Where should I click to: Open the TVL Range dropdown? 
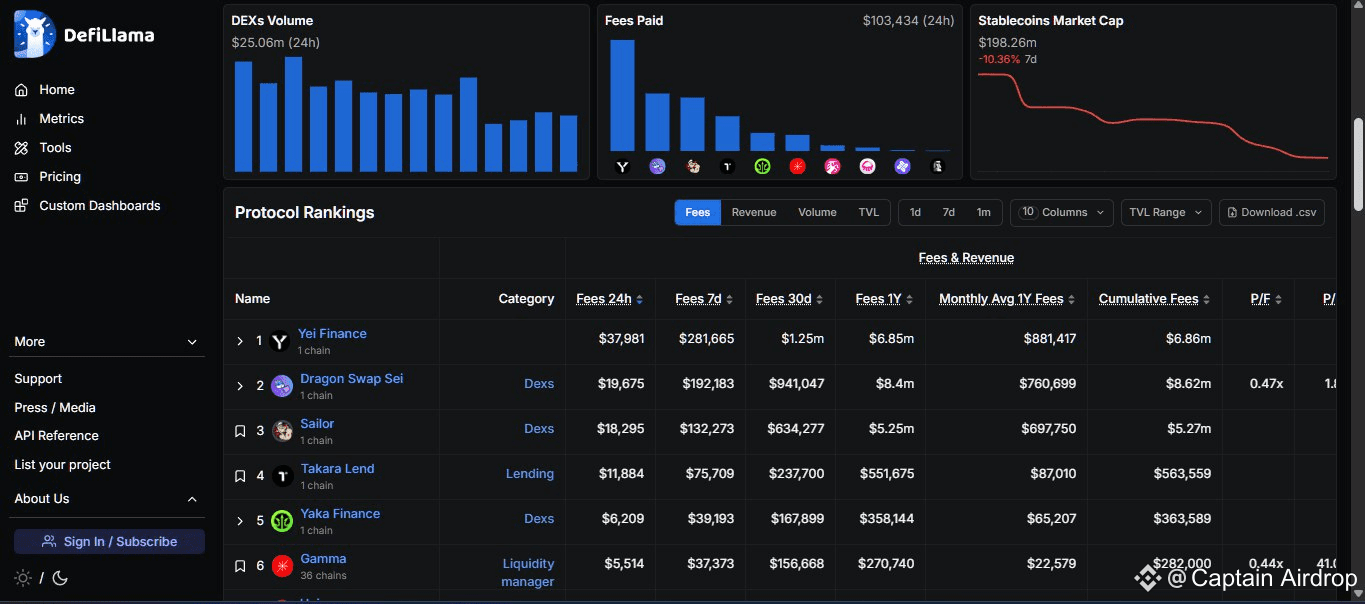1166,212
